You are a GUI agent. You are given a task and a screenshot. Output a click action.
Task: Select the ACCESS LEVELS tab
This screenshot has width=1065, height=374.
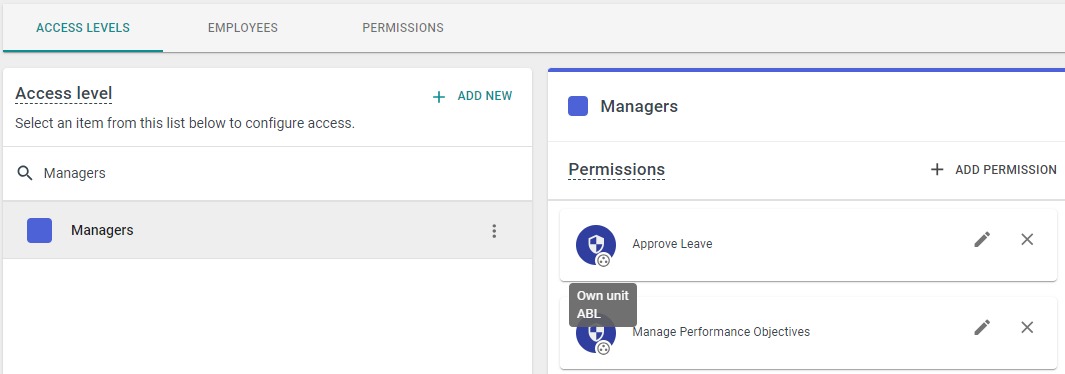pyautogui.click(x=83, y=28)
